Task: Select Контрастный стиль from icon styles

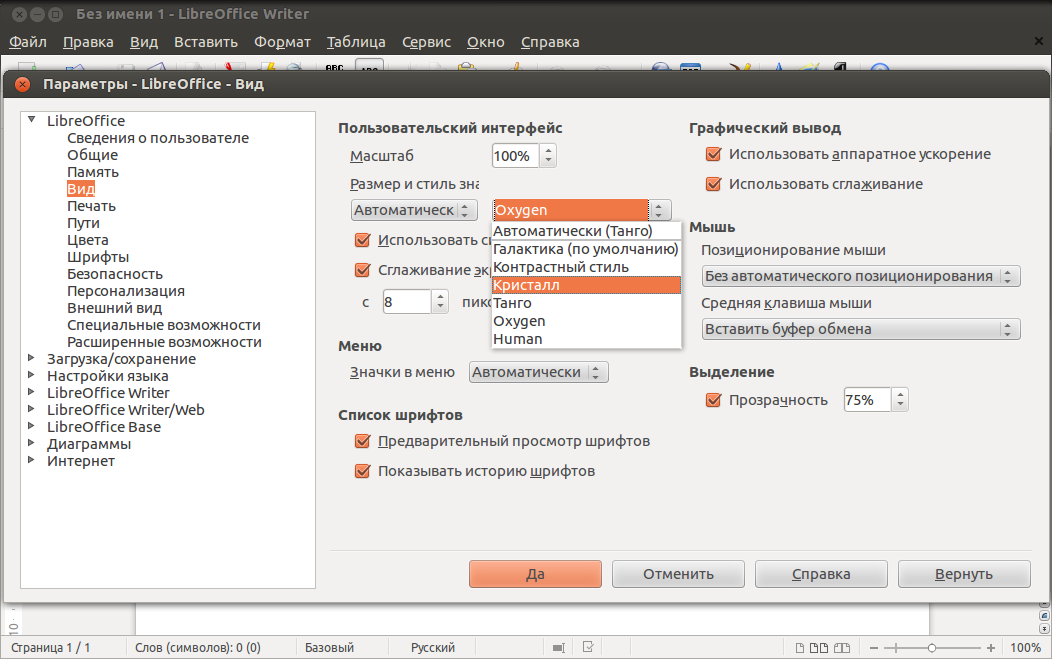Action: point(586,267)
